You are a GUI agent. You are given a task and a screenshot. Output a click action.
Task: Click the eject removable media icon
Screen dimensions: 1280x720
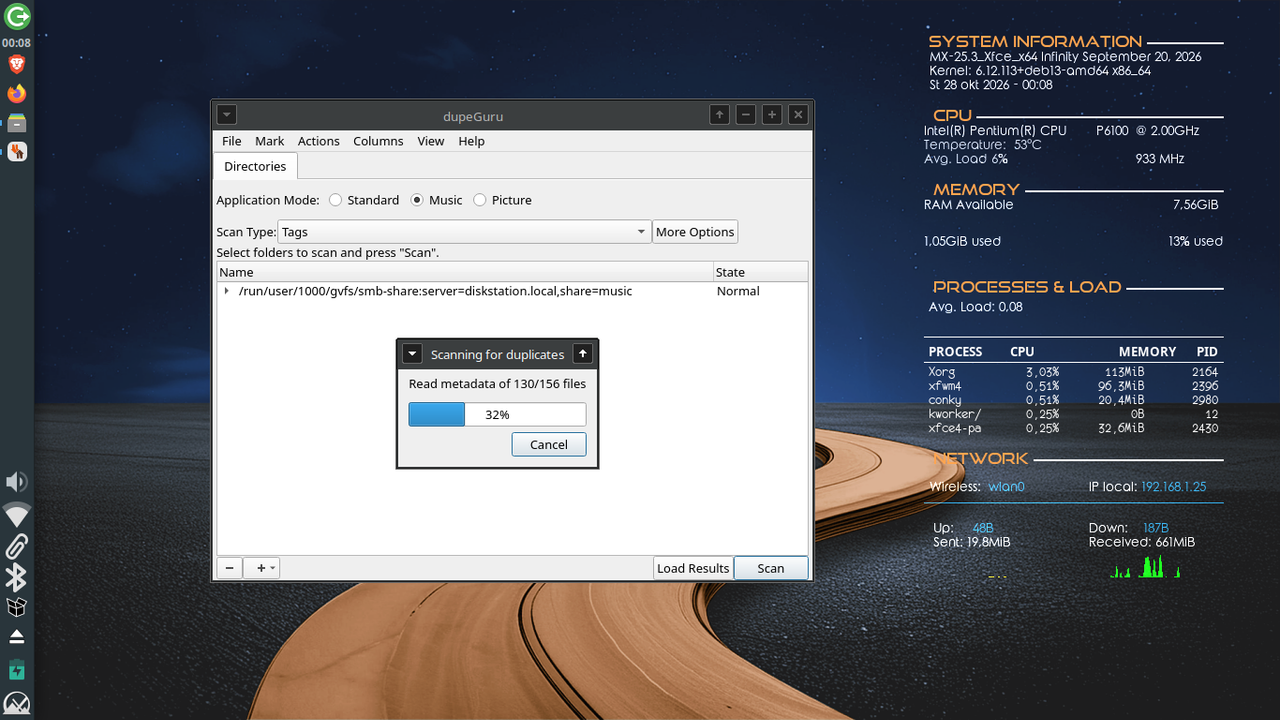click(16, 637)
